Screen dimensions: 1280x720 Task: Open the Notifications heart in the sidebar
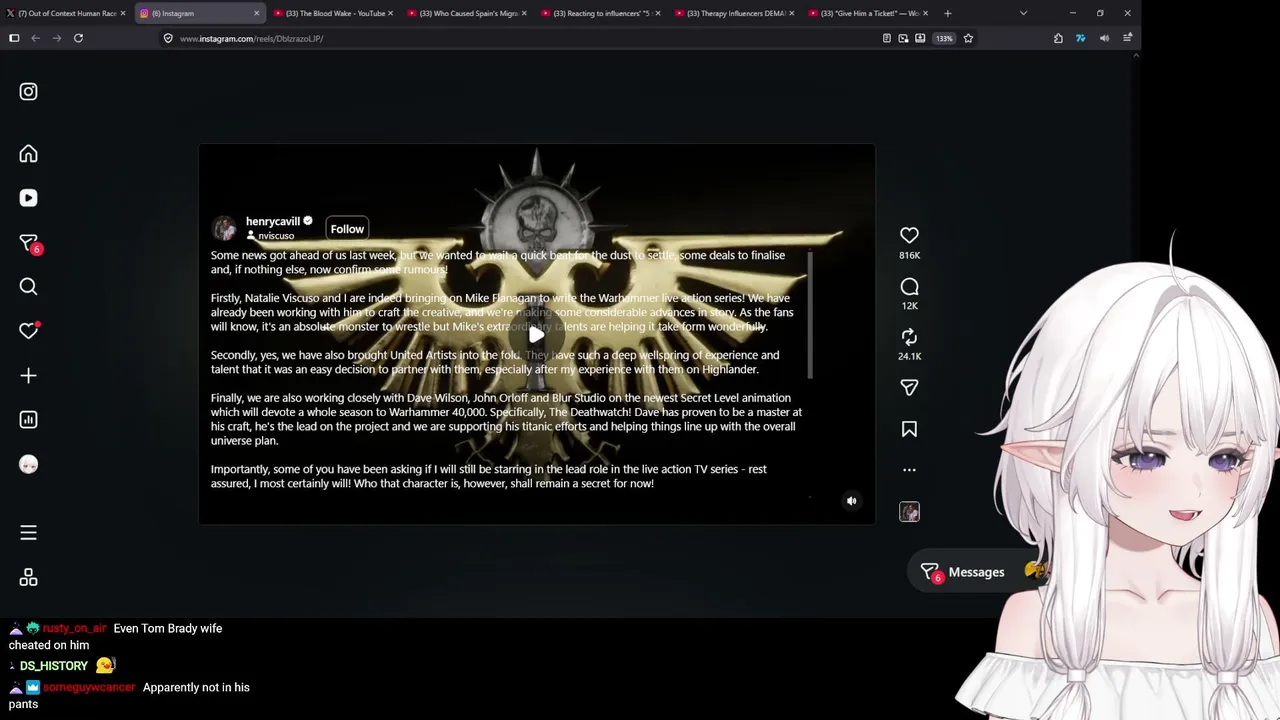(x=29, y=331)
